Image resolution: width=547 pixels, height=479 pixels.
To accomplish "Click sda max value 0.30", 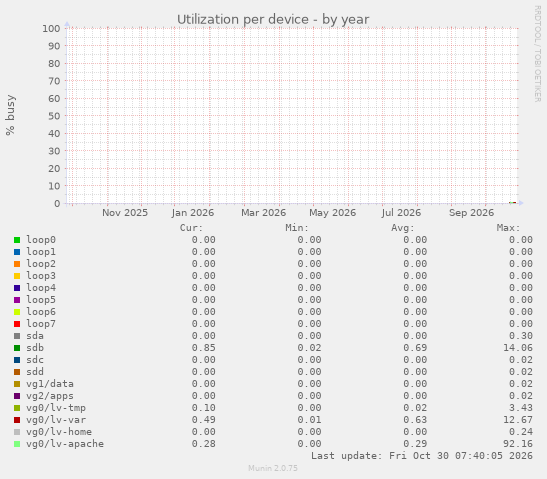I will (521, 336).
